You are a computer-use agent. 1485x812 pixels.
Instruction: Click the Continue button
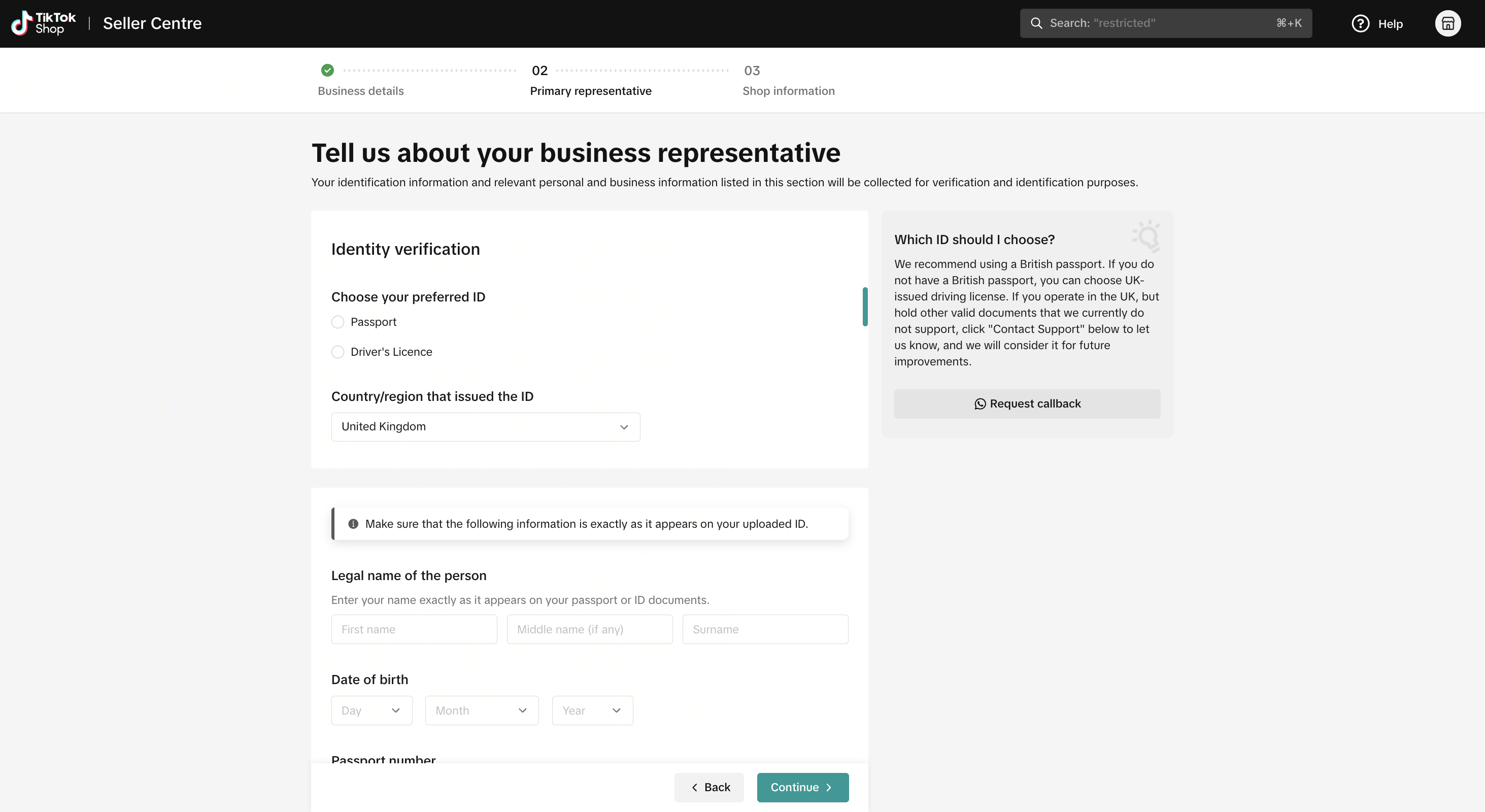click(x=802, y=787)
